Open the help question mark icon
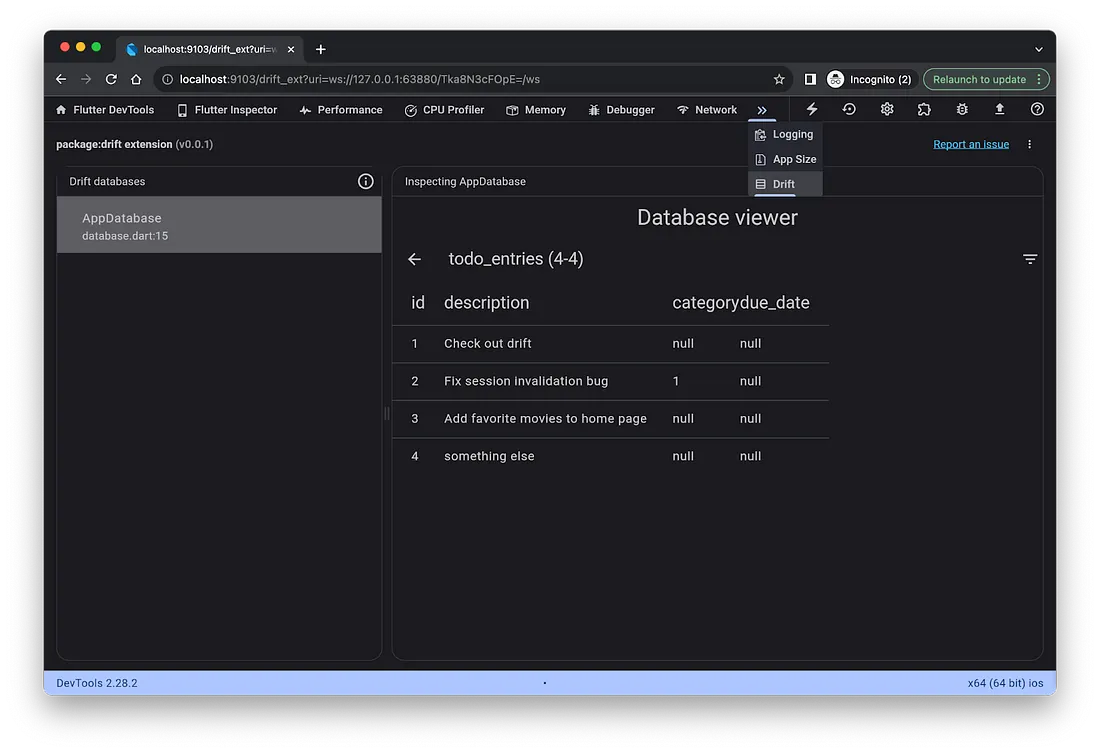The width and height of the screenshot is (1100, 753). 1037,109
